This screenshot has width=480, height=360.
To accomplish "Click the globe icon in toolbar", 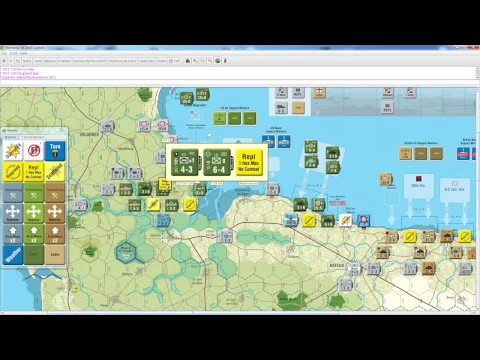I will [x=218, y=61].
